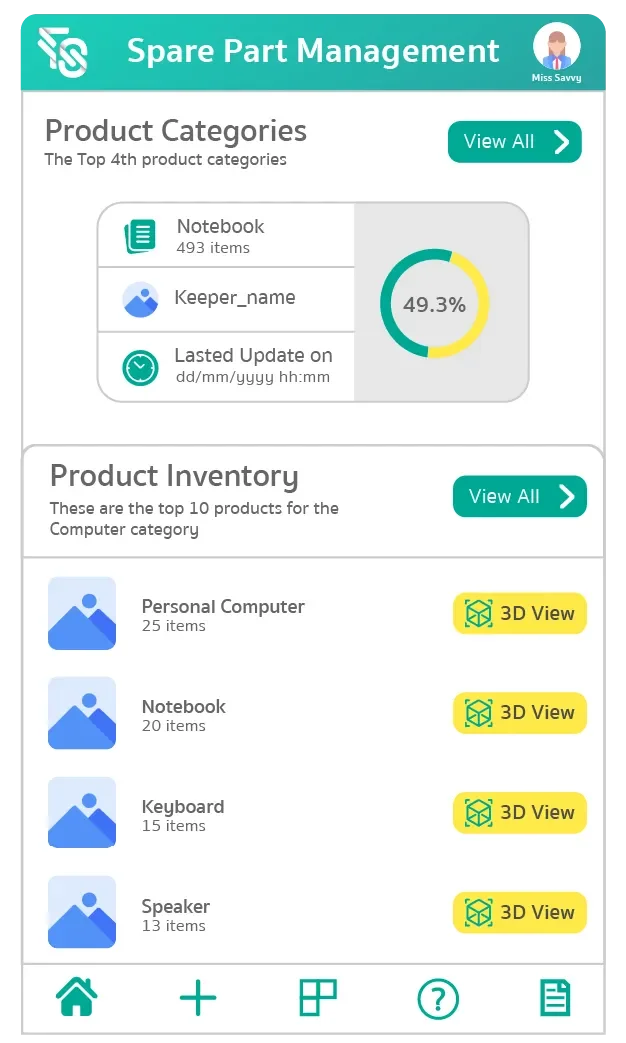
Task: Show 3D View of Keyboard
Action: tap(519, 813)
